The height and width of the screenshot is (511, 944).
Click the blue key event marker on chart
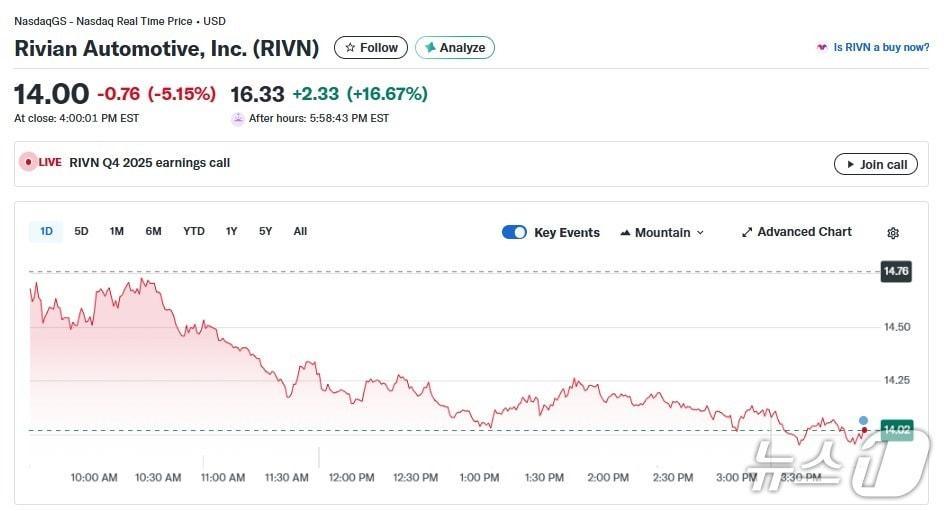tap(864, 420)
